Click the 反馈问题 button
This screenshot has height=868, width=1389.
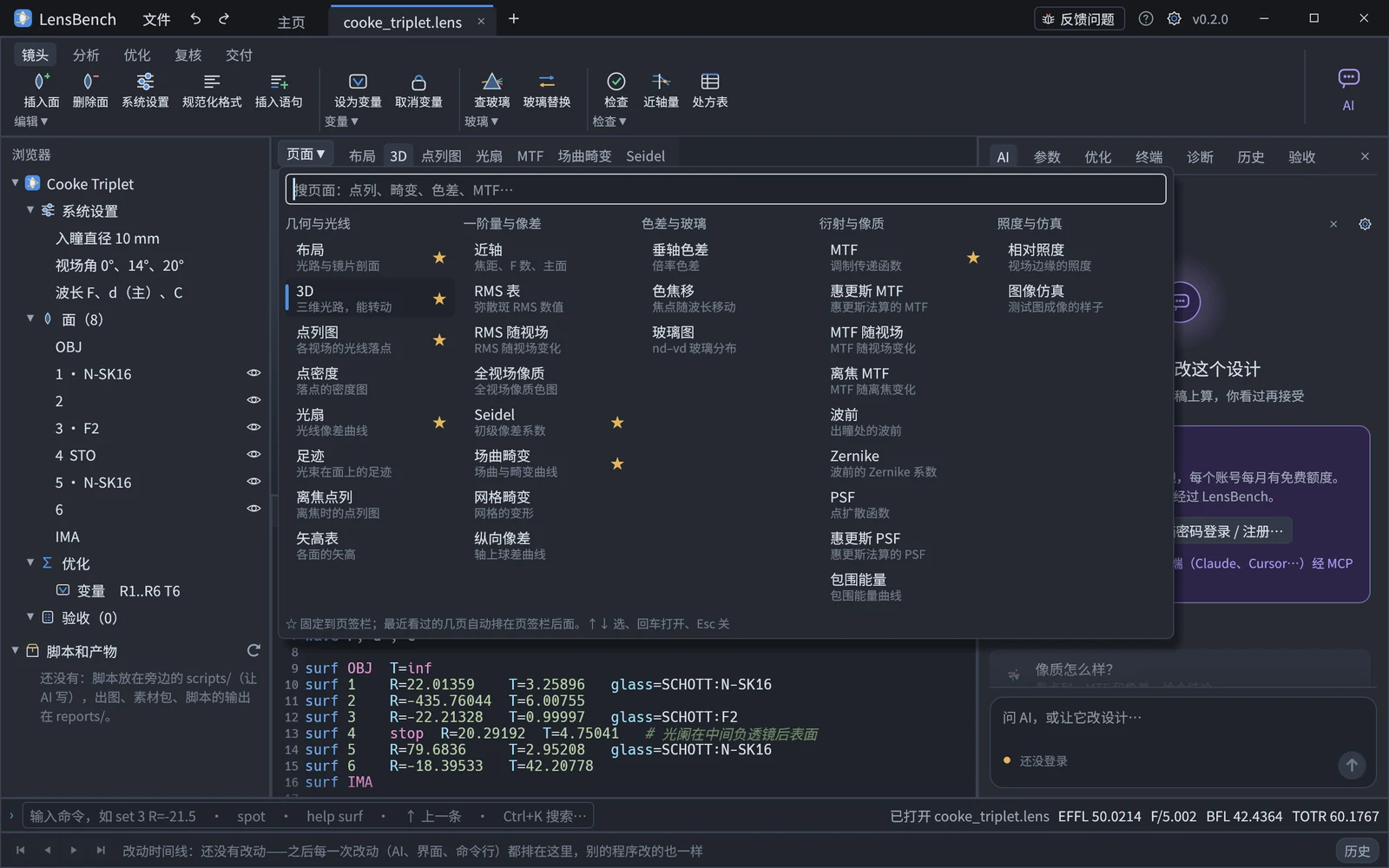tap(1079, 18)
